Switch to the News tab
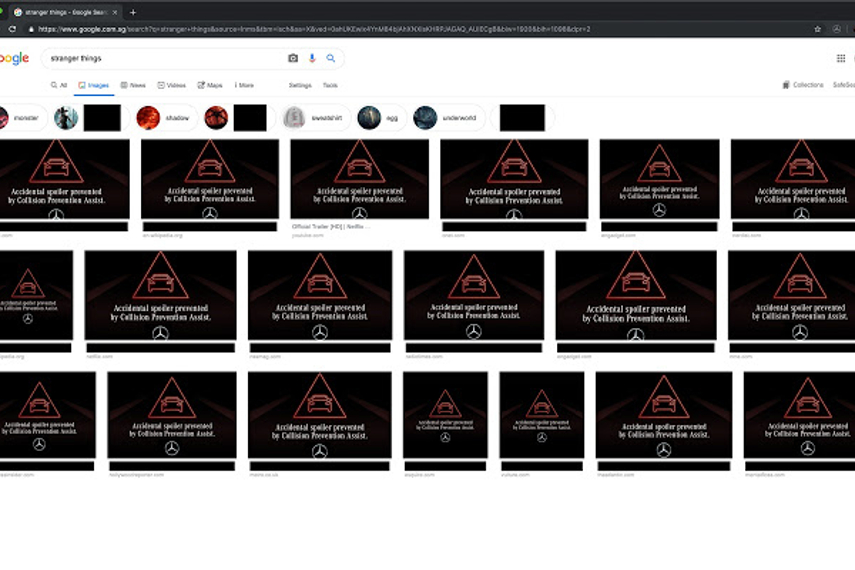This screenshot has width=855, height=570. pyautogui.click(x=133, y=86)
